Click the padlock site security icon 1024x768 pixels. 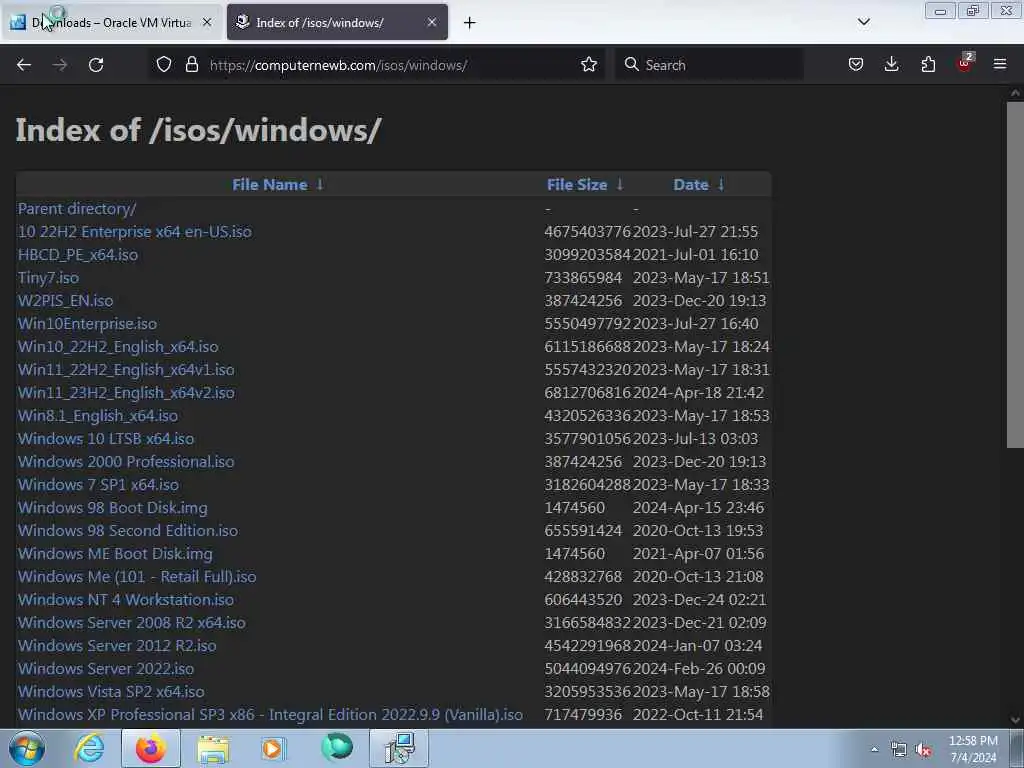(191, 65)
